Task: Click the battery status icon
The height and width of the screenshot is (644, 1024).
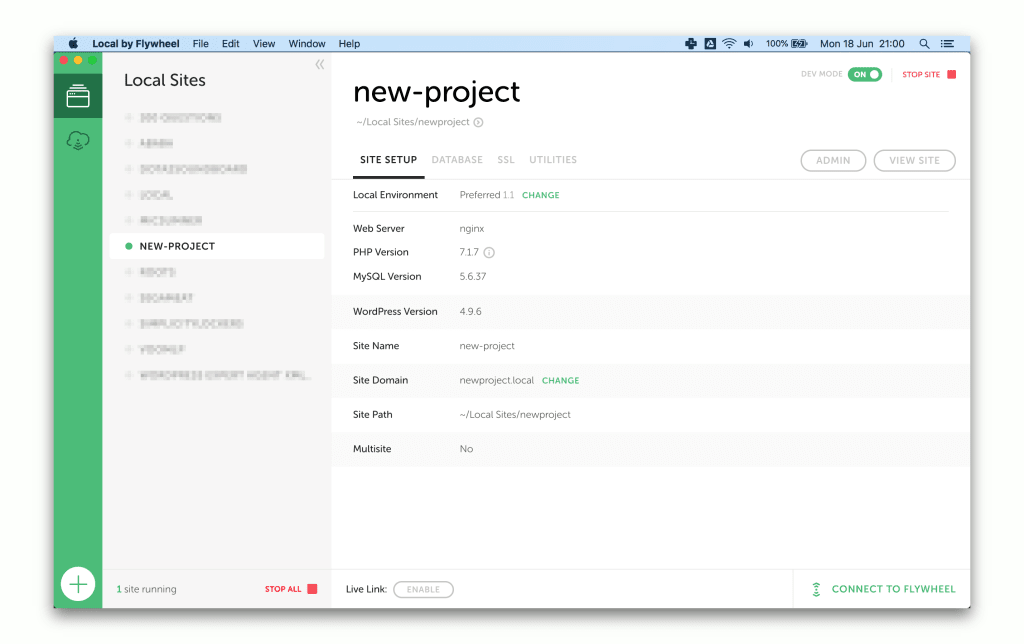Action: (x=799, y=44)
